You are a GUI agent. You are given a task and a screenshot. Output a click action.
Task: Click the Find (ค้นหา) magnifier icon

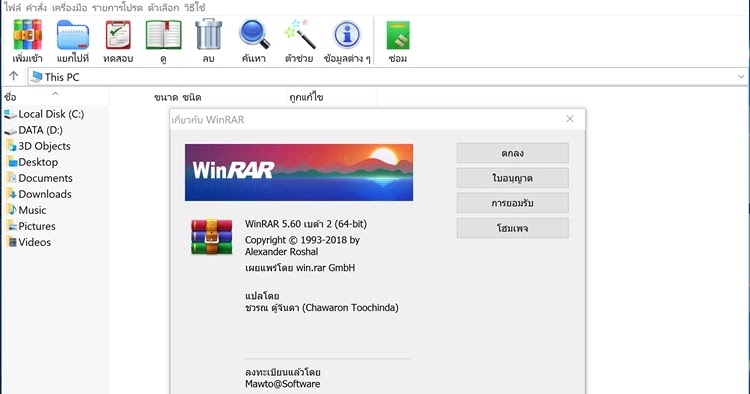pyautogui.click(x=254, y=34)
